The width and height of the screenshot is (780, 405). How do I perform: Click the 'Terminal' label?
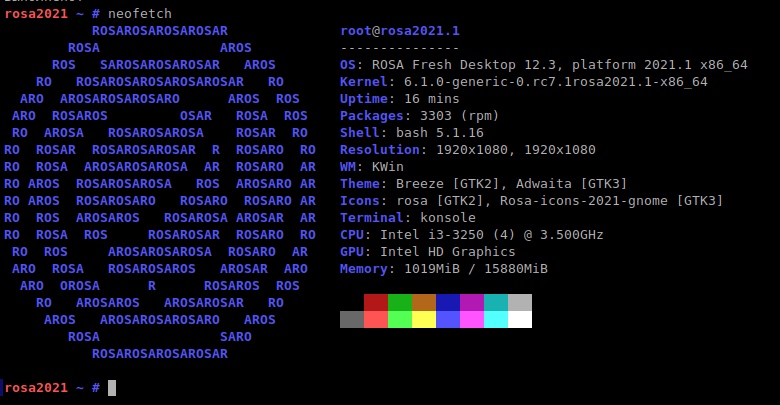(x=372, y=217)
